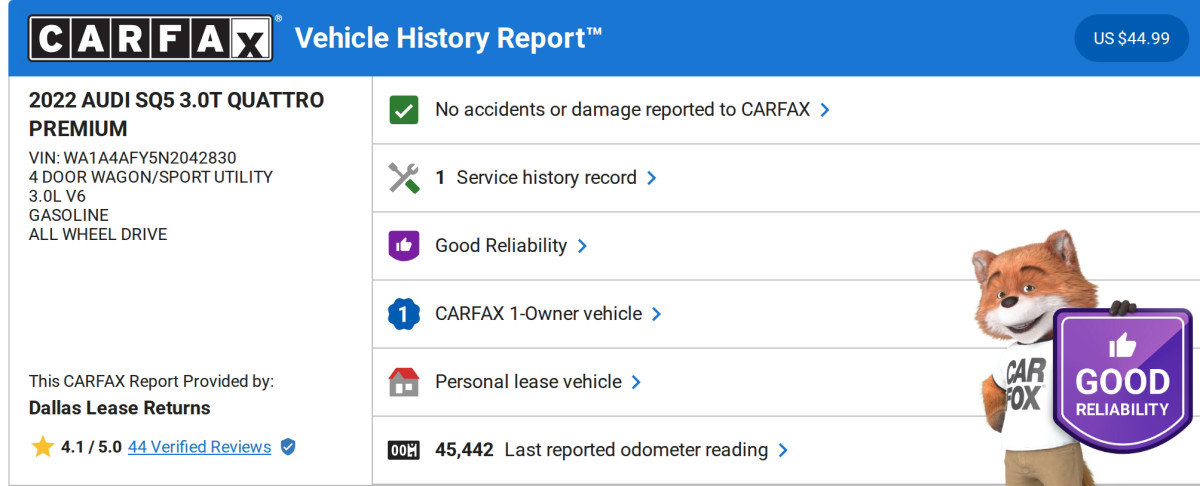Expand the no accidents reported chevron
This screenshot has height=486, width=1200.
click(x=825, y=110)
